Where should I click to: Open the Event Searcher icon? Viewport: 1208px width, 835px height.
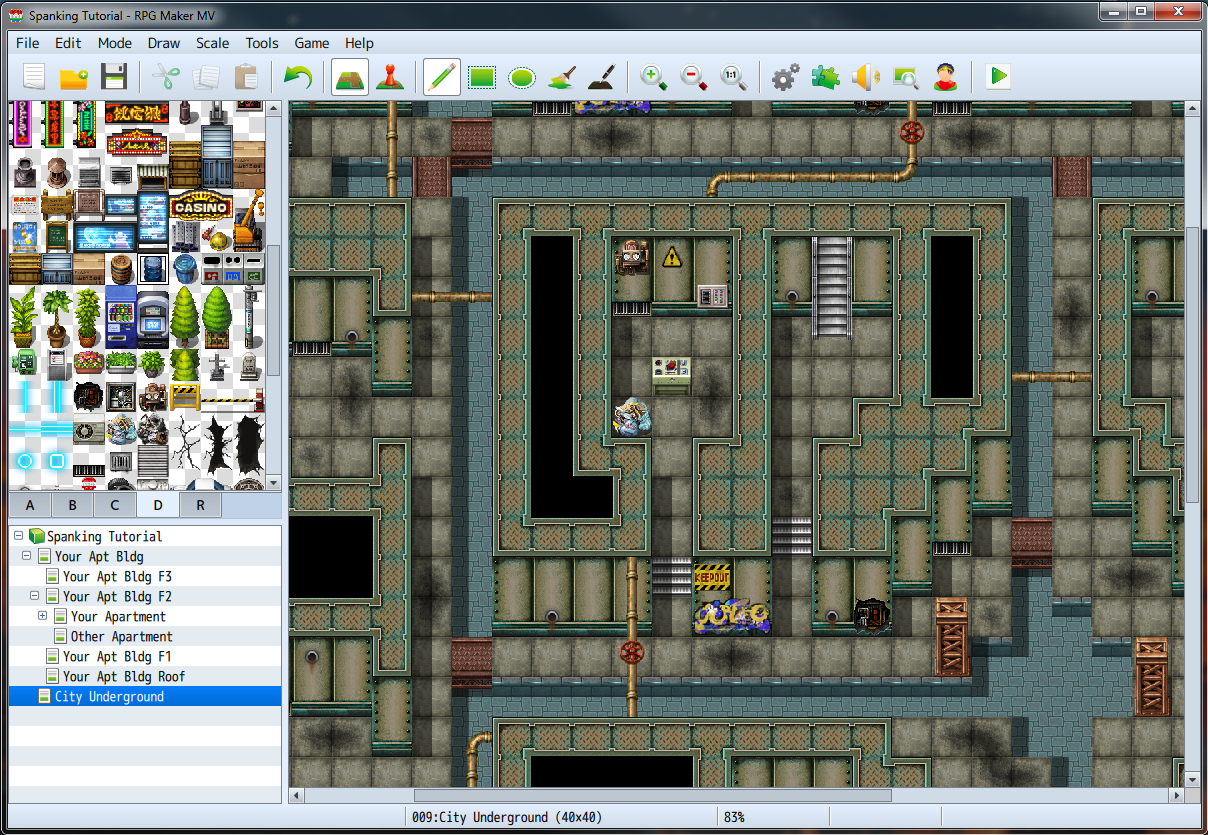[905, 78]
